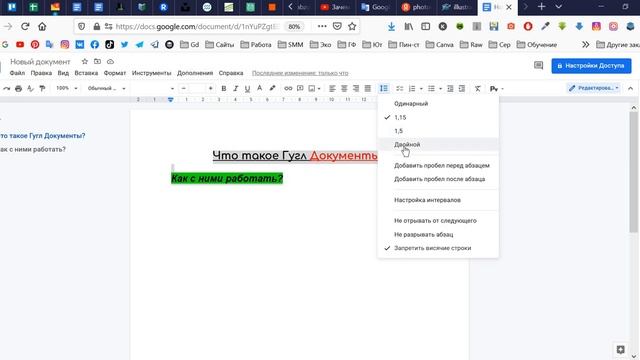Viewport: 640px width, 360px height.
Task: Collapse the menus with the chevron arrow
Action: click(631, 89)
